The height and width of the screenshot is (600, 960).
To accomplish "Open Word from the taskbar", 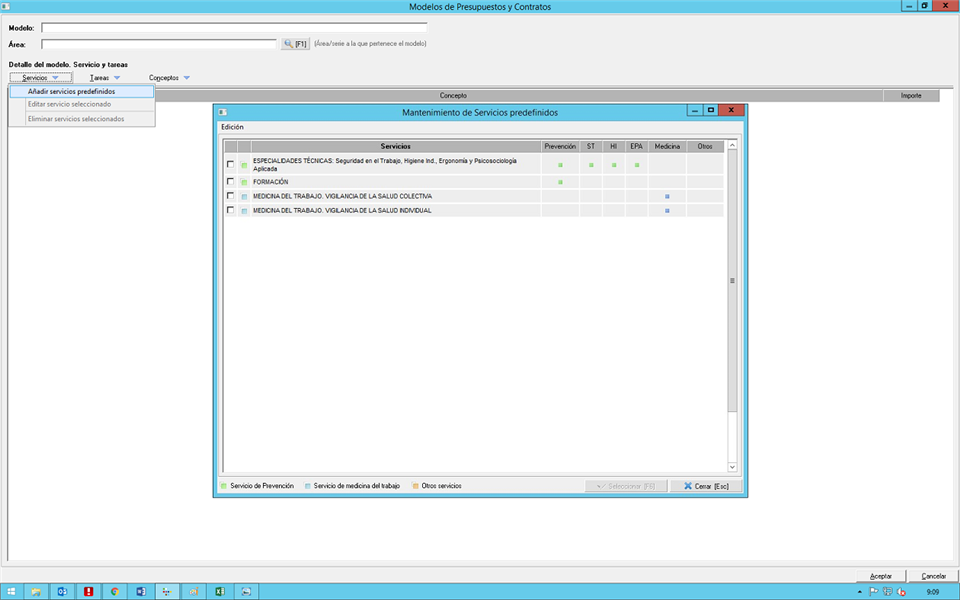I will (141, 591).
